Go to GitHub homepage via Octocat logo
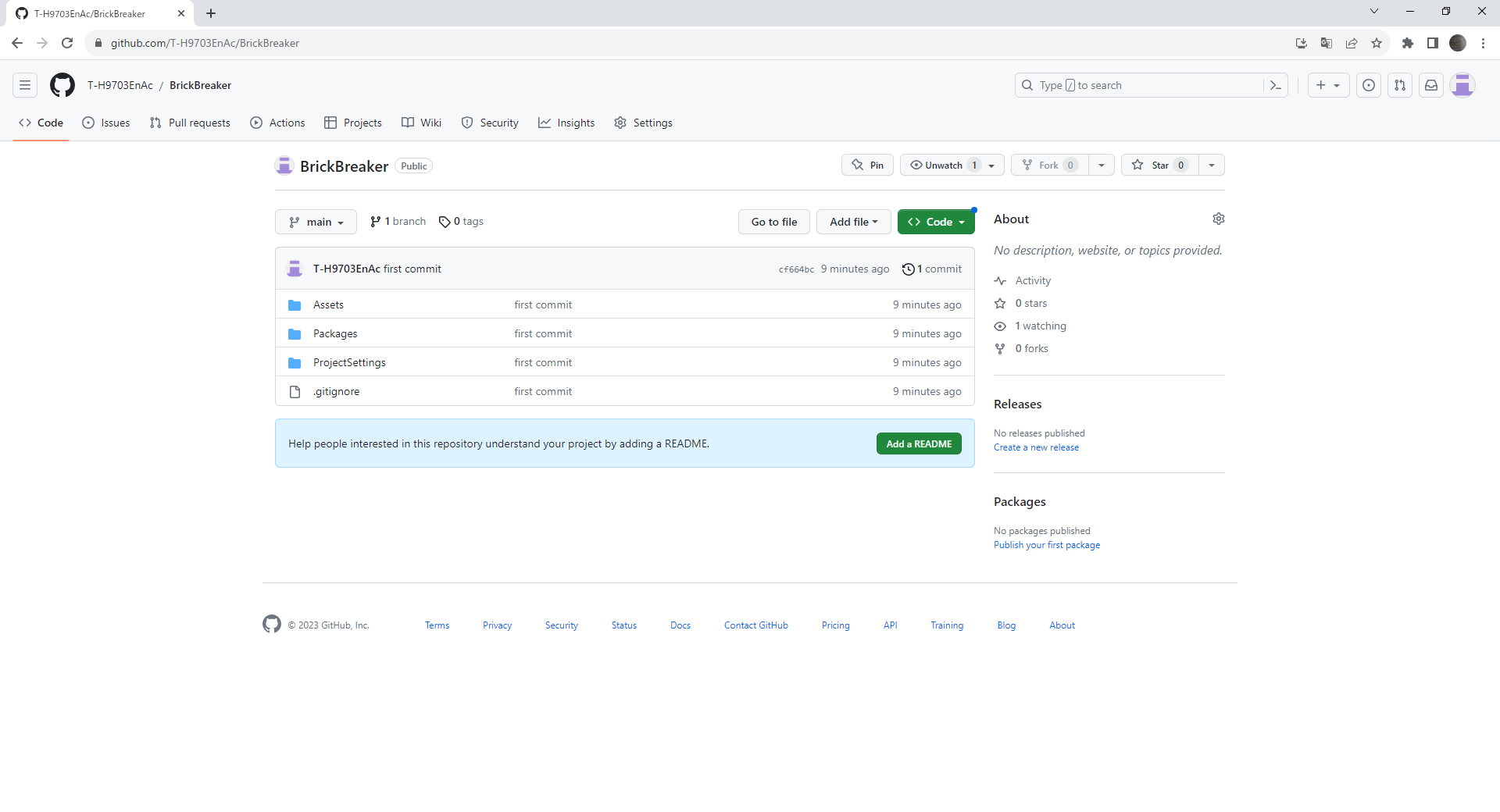This screenshot has height=812, width=1500. tap(62, 85)
